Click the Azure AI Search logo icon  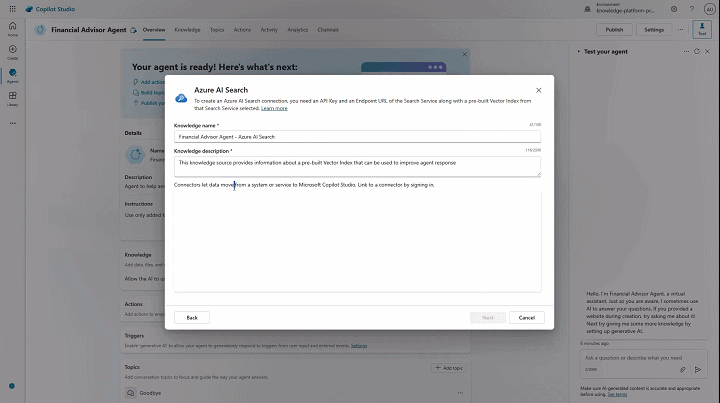181,98
